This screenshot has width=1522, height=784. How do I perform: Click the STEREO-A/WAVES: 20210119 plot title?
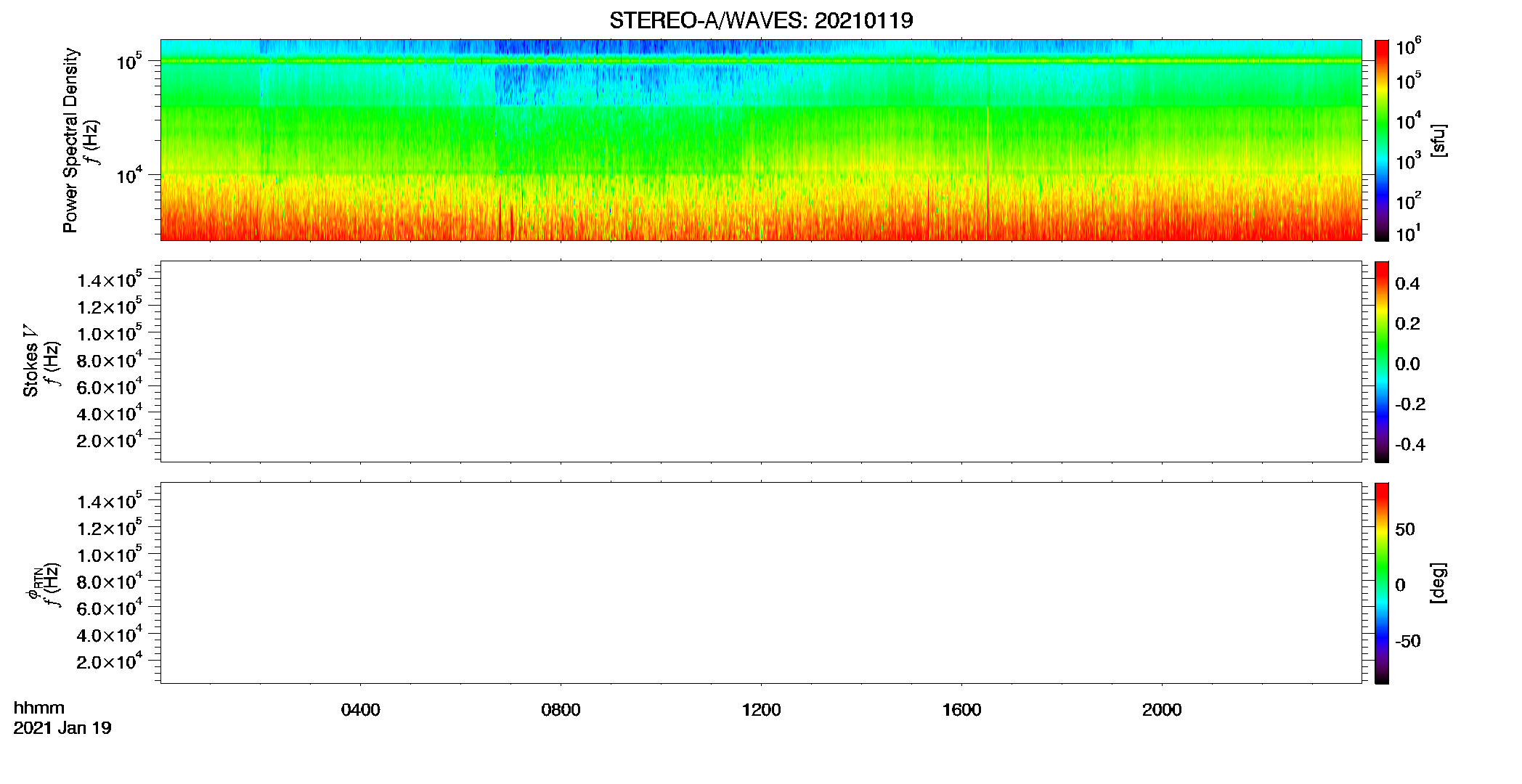pyautogui.click(x=761, y=20)
